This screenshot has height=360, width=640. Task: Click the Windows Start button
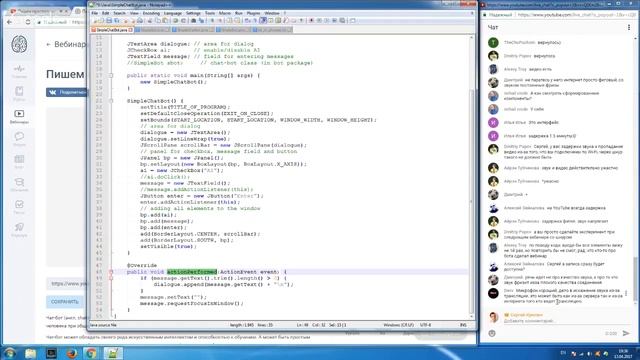(x=9, y=353)
